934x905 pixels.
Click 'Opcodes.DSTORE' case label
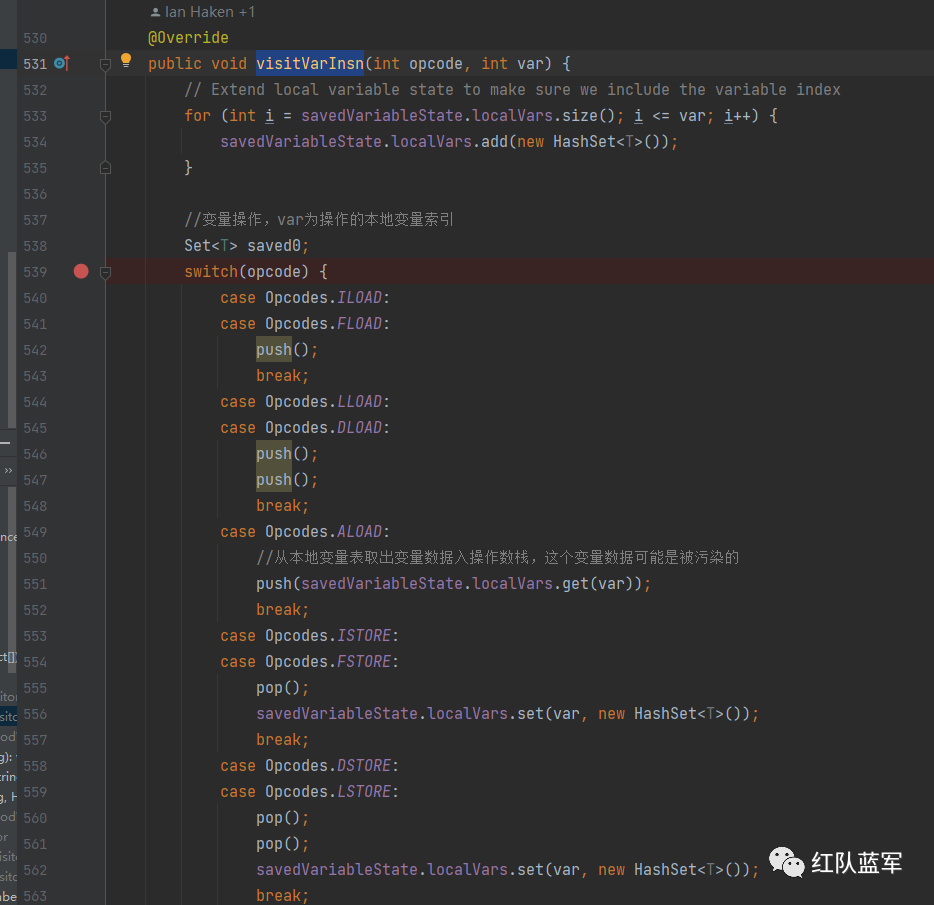pyautogui.click(x=328, y=766)
